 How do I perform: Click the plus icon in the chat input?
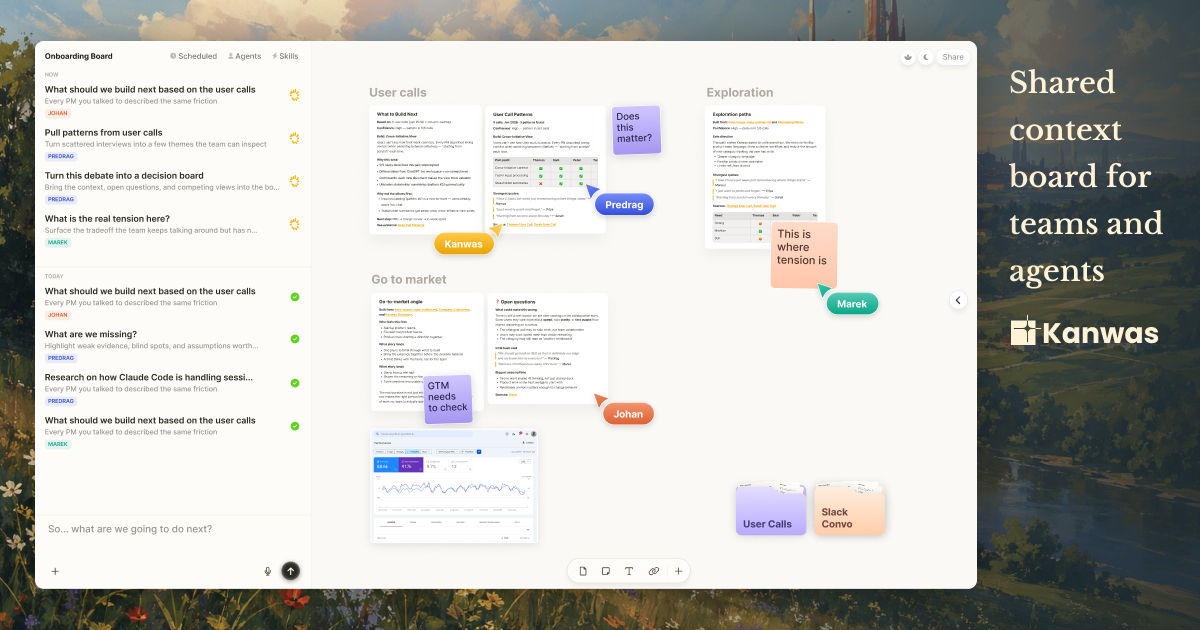point(55,571)
